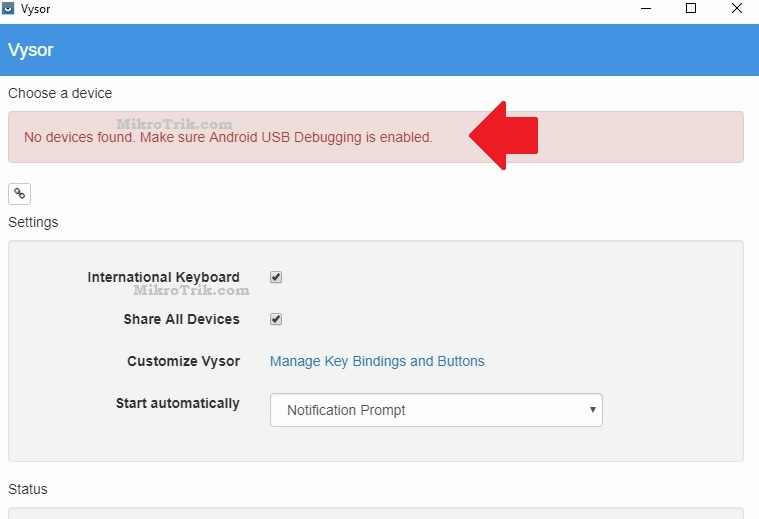Open the Start automatically dropdown

[x=436, y=410]
